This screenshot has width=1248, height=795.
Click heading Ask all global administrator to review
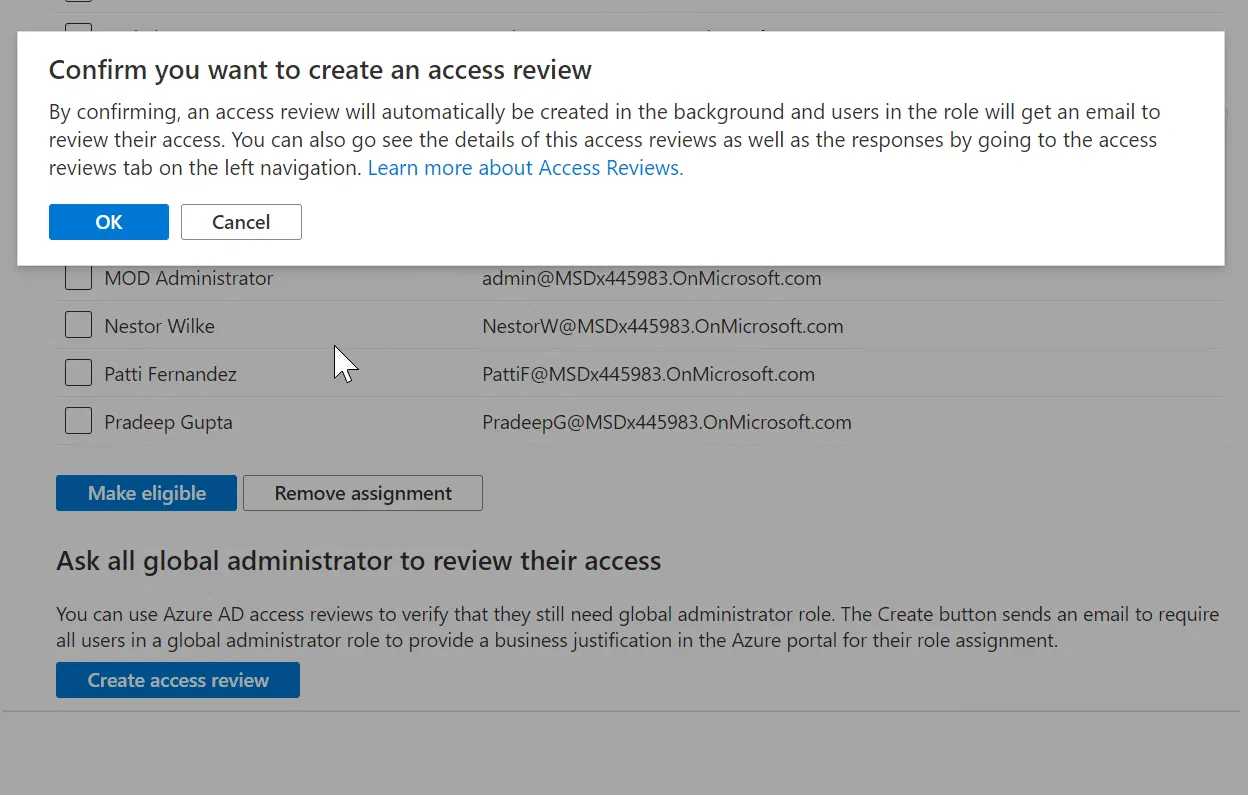[x=358, y=561]
